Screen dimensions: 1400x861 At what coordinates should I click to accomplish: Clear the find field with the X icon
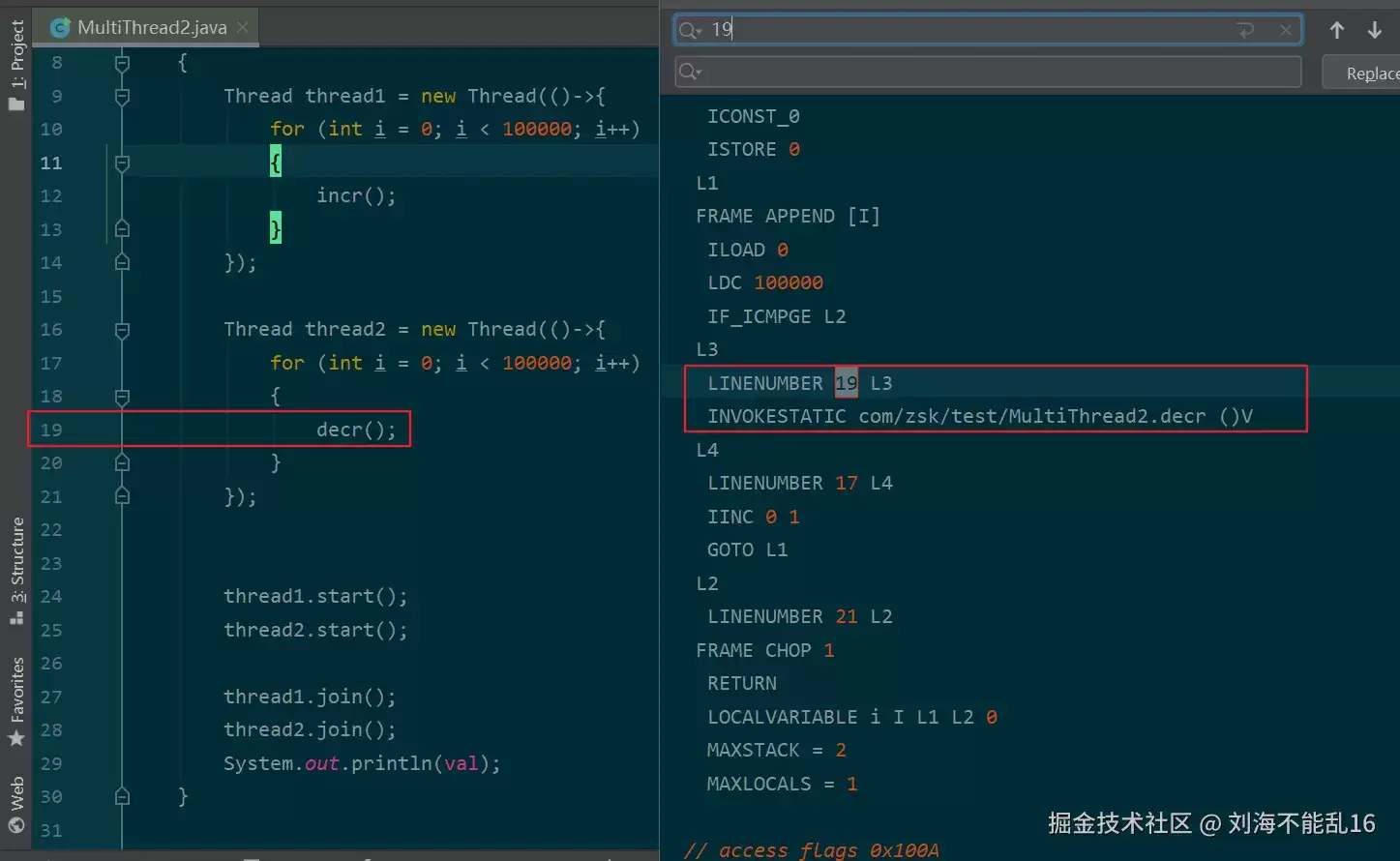(1286, 30)
